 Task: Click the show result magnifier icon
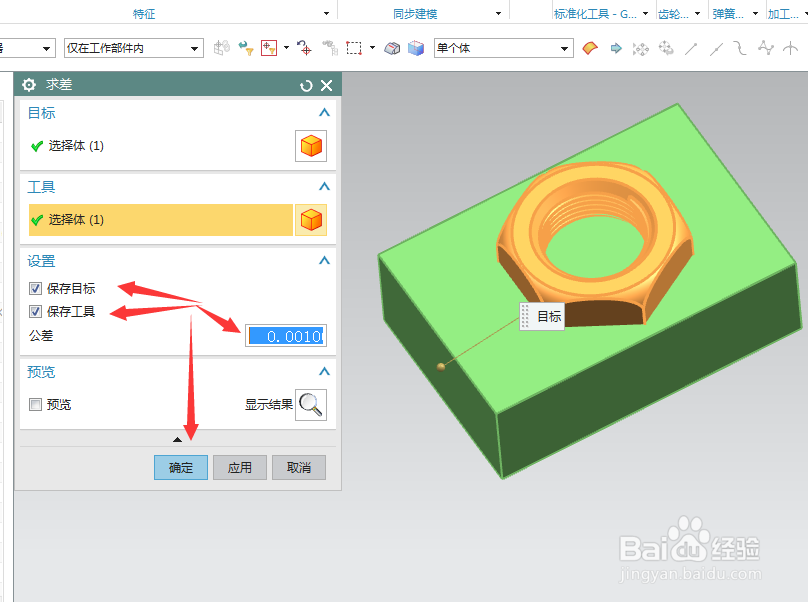point(311,405)
